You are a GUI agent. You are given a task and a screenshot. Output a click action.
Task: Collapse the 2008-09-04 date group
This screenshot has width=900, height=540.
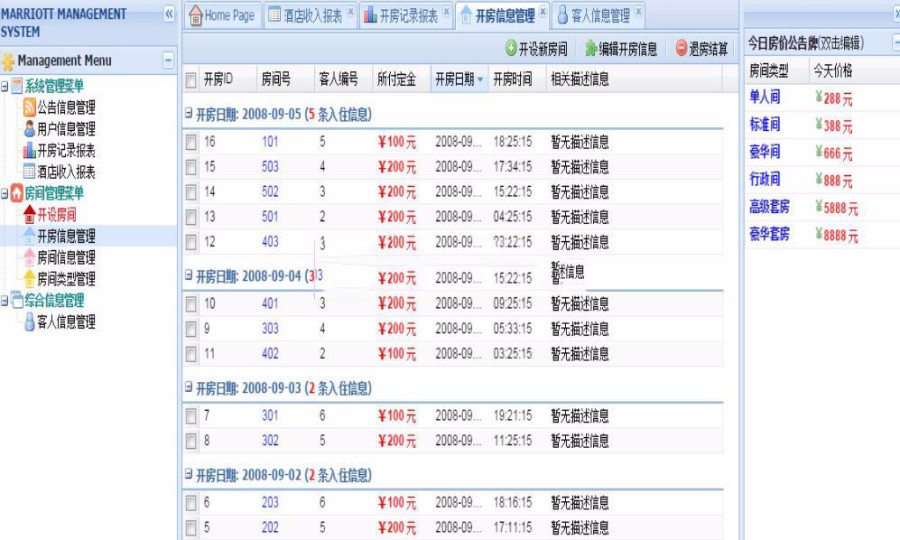pyautogui.click(x=188, y=275)
